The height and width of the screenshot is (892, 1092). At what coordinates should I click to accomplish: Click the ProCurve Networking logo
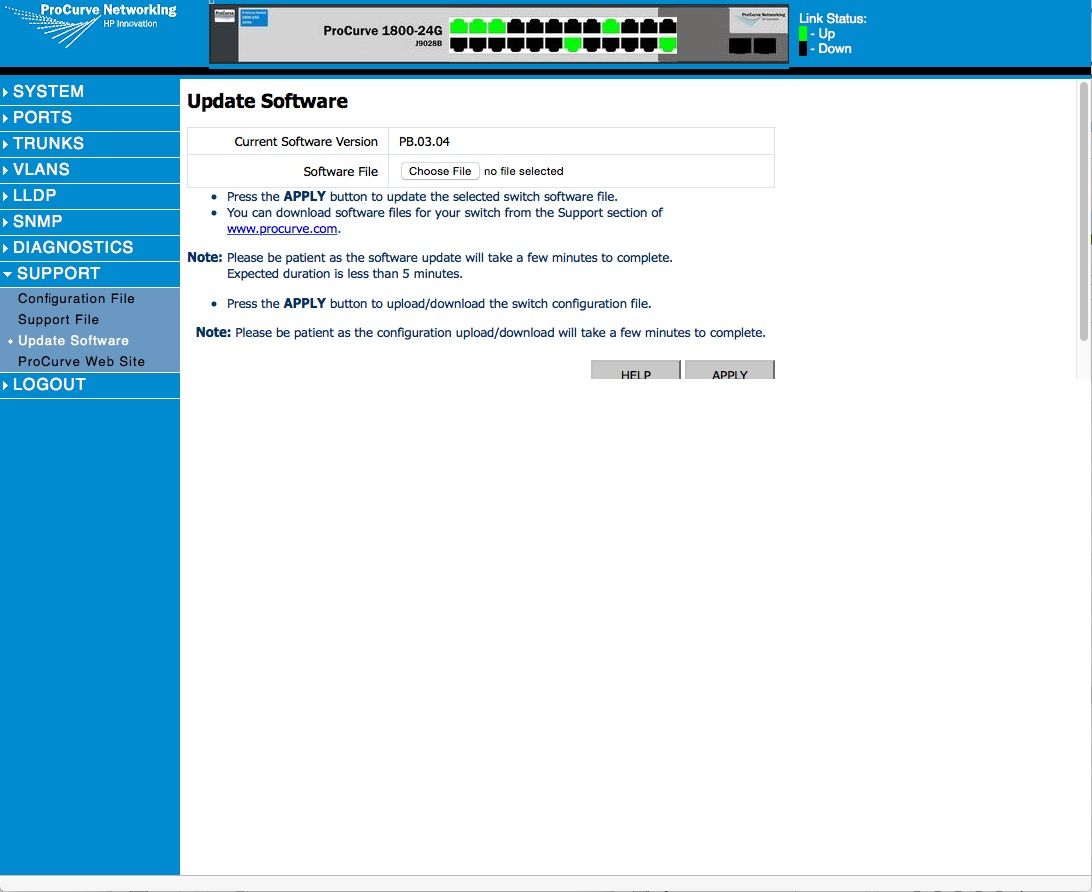point(91,26)
